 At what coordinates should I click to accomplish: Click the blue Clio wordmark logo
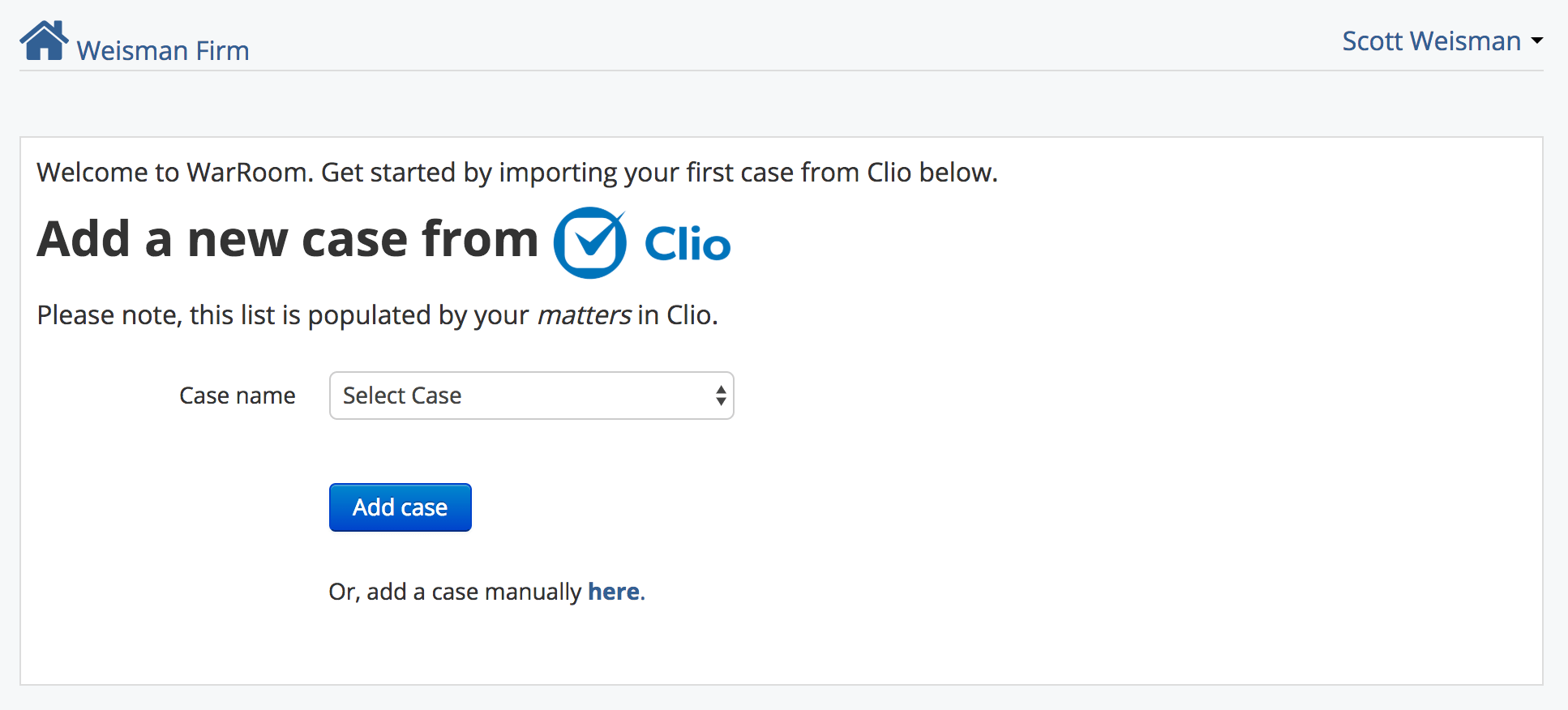point(688,244)
